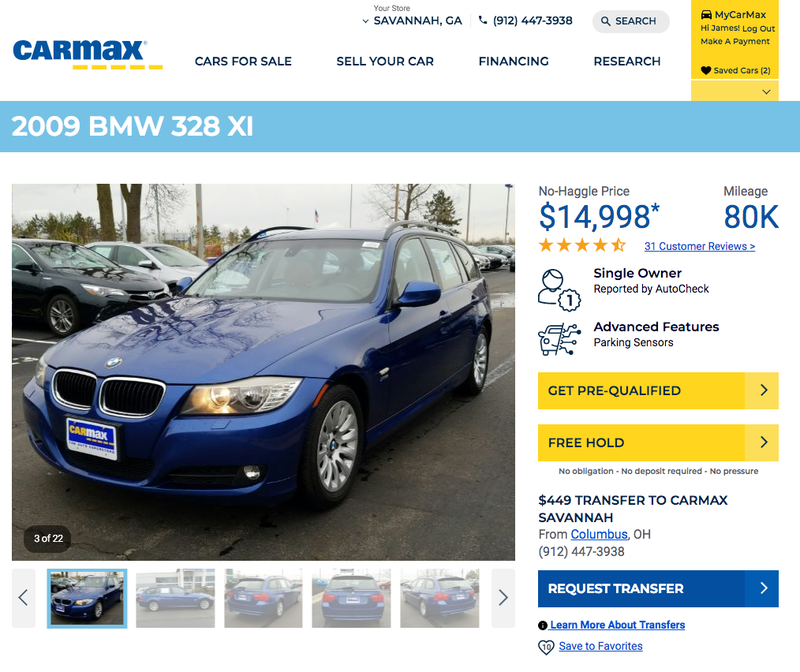This screenshot has height=672, width=800.
Task: Click the MyCarMax car icon
Action: (706, 14)
